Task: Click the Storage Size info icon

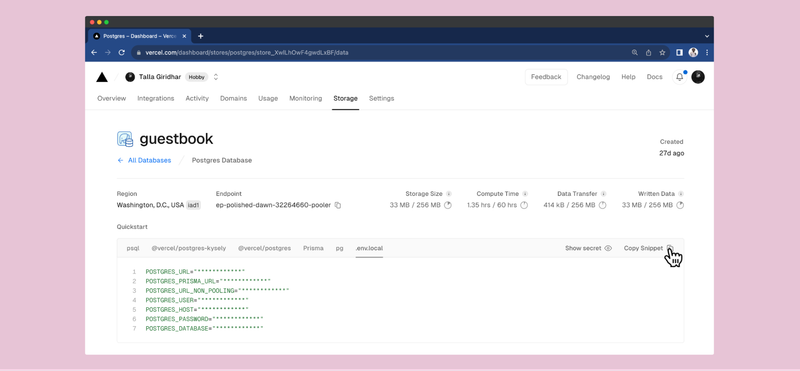Action: click(x=449, y=194)
